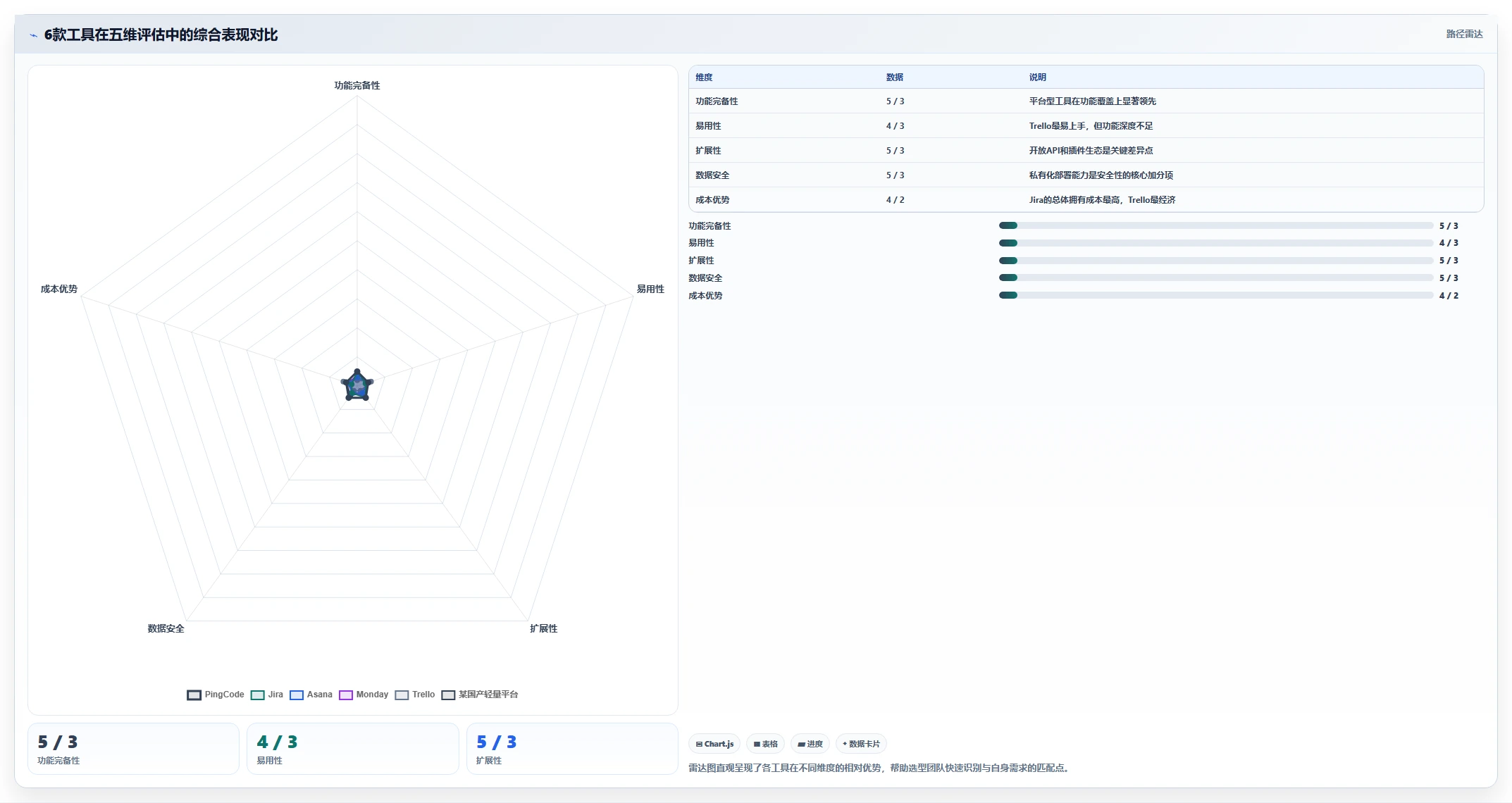Click the 路径雷达 label in header

click(x=1464, y=34)
